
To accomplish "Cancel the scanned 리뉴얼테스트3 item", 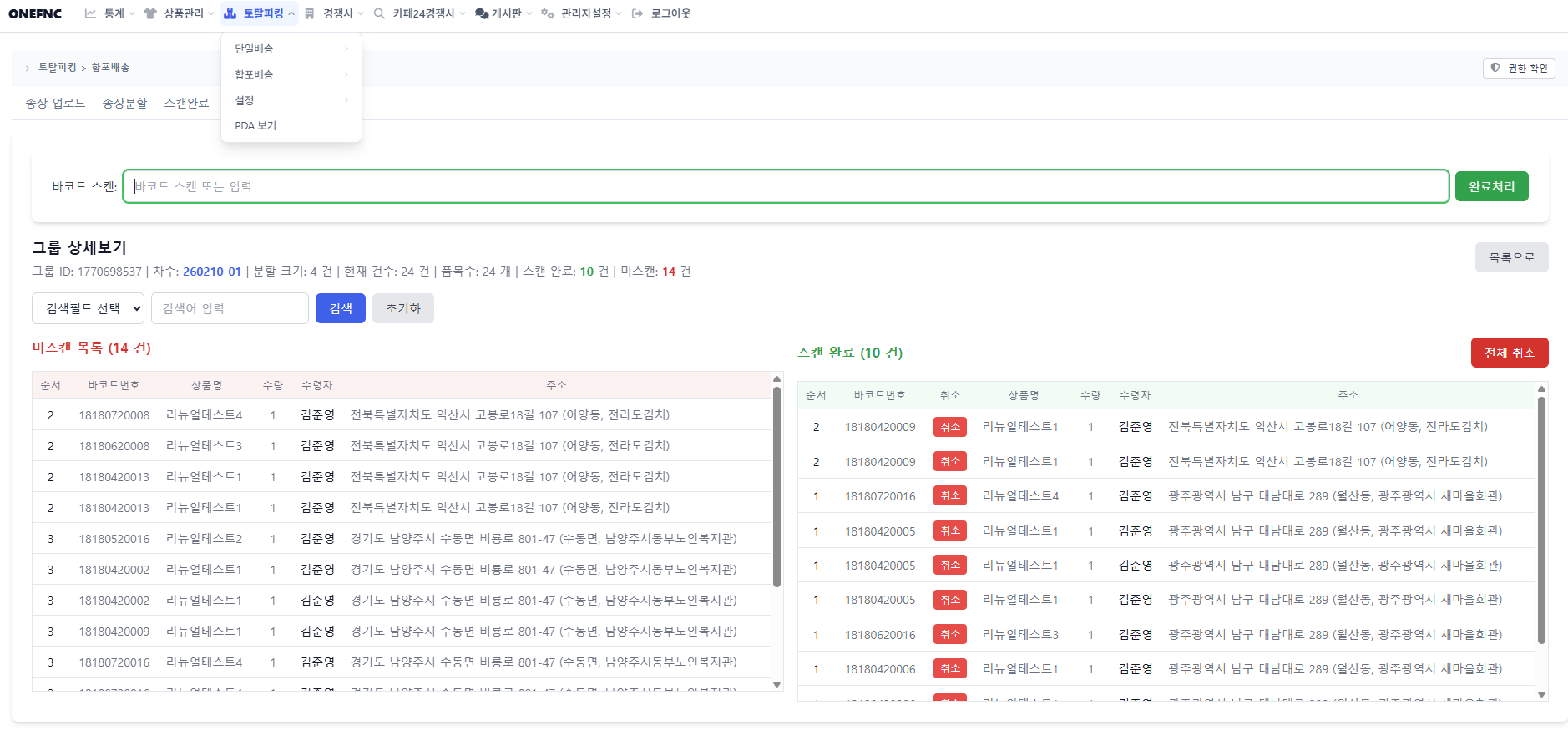I will (x=949, y=634).
